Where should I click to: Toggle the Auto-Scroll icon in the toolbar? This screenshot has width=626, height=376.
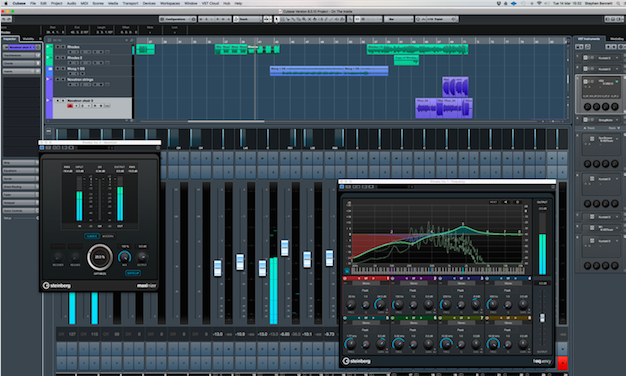[267, 19]
